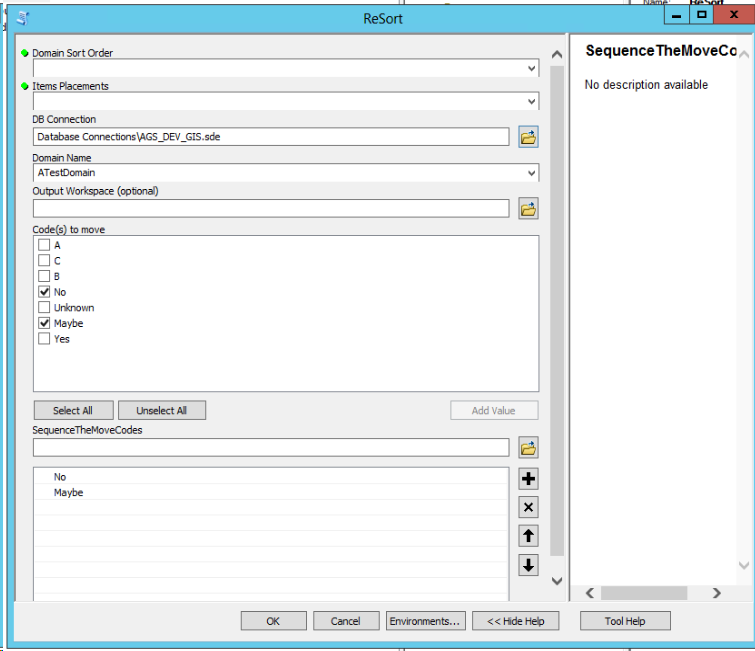755x651 pixels.
Task: Close the ReSort window
Action: [734, 15]
